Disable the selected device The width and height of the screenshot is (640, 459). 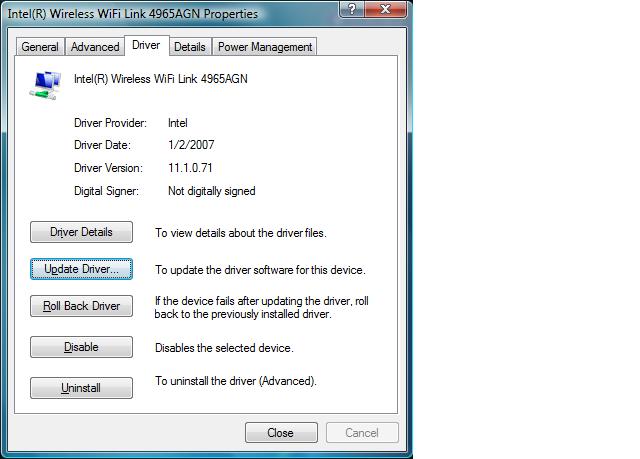point(81,347)
